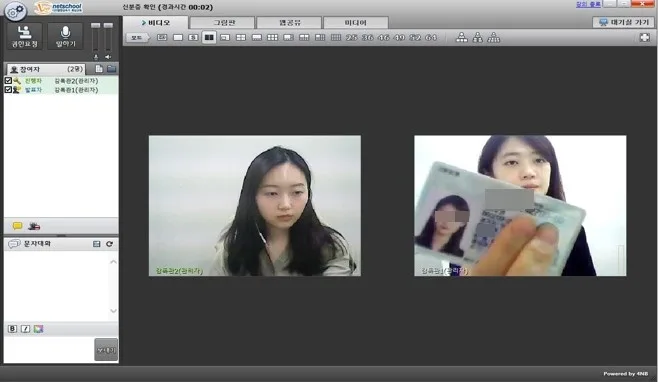Click the 보내기 send button
Screen dimensions: 658x382
(106, 349)
